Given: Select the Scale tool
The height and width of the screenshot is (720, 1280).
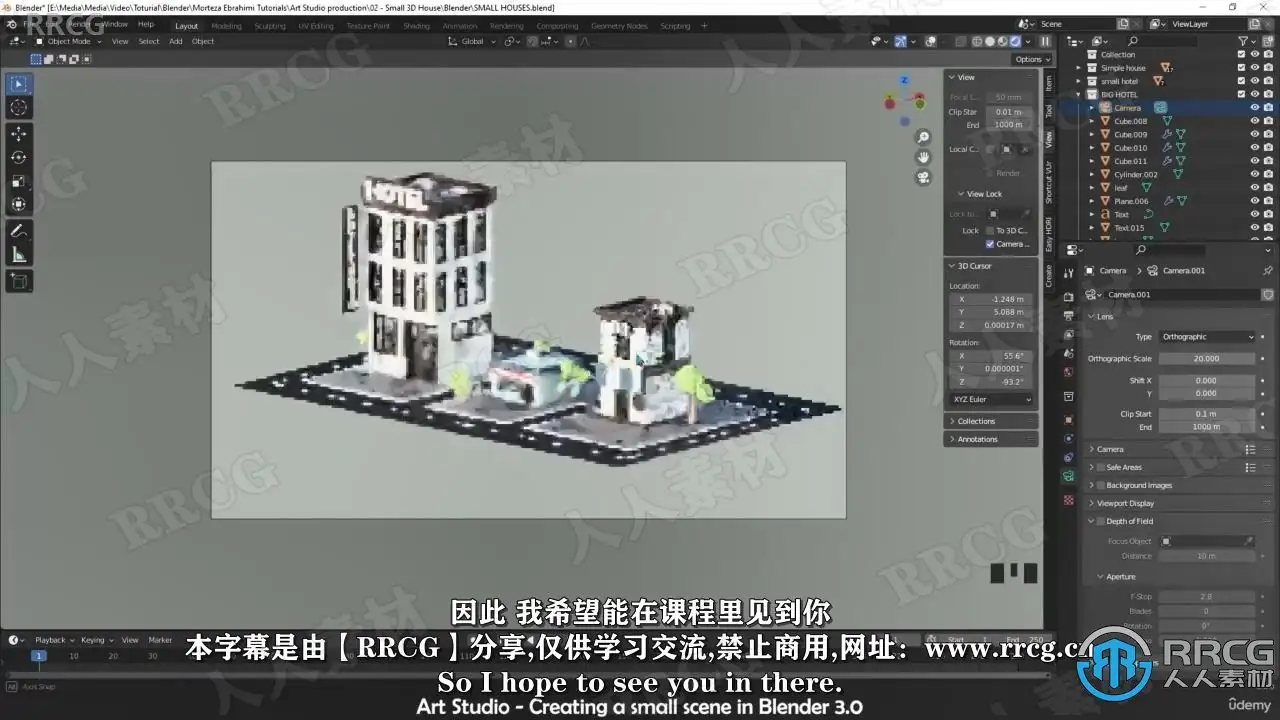Looking at the screenshot, I should [x=18, y=181].
